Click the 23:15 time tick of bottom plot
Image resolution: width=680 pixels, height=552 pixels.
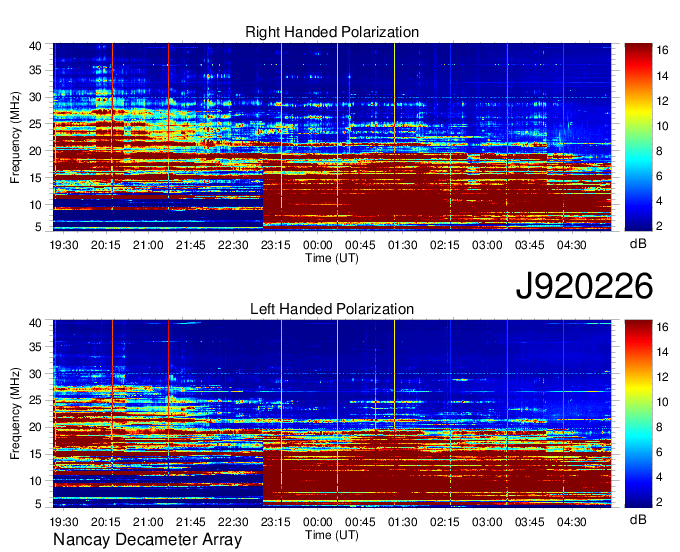[x=275, y=522]
